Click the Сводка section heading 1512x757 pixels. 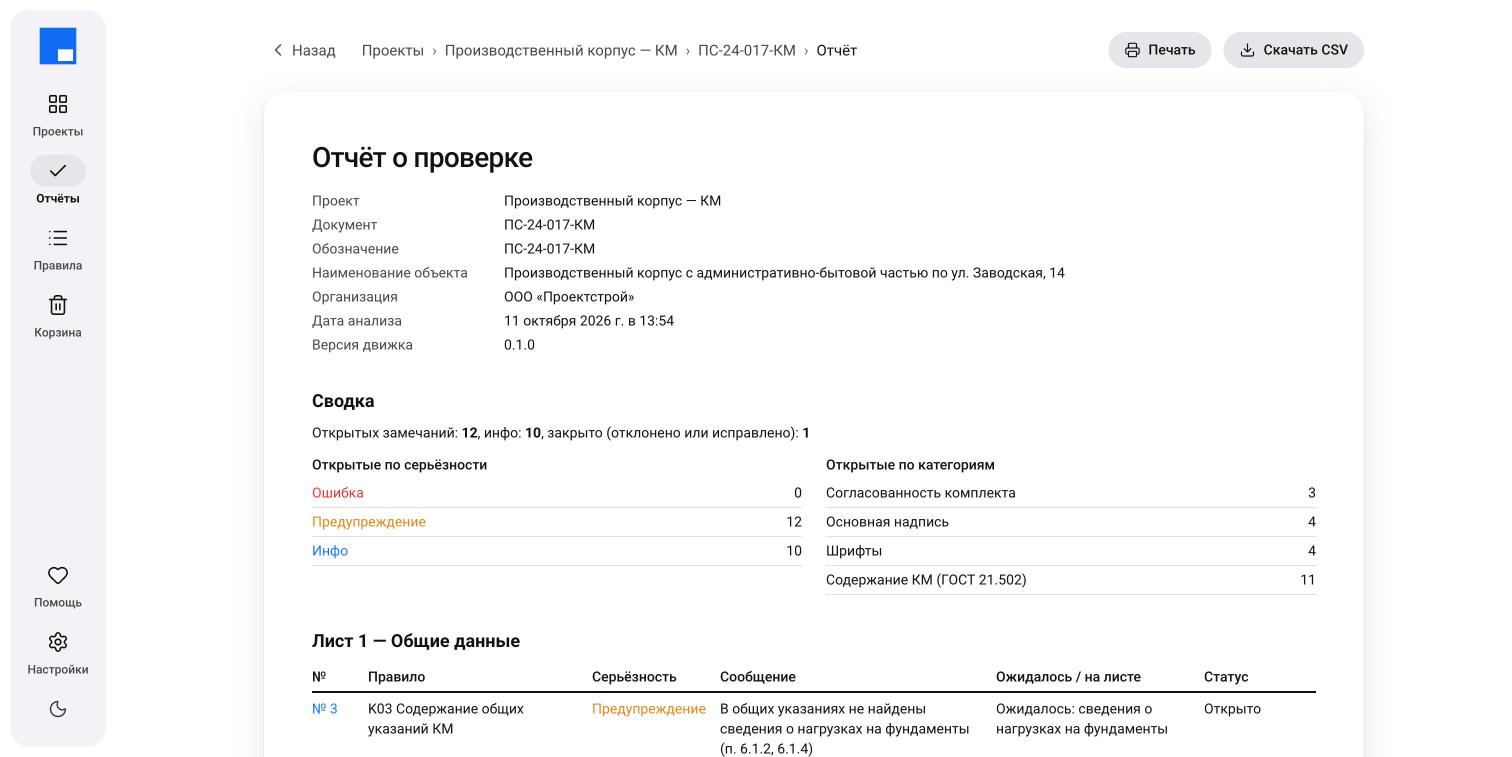(343, 401)
